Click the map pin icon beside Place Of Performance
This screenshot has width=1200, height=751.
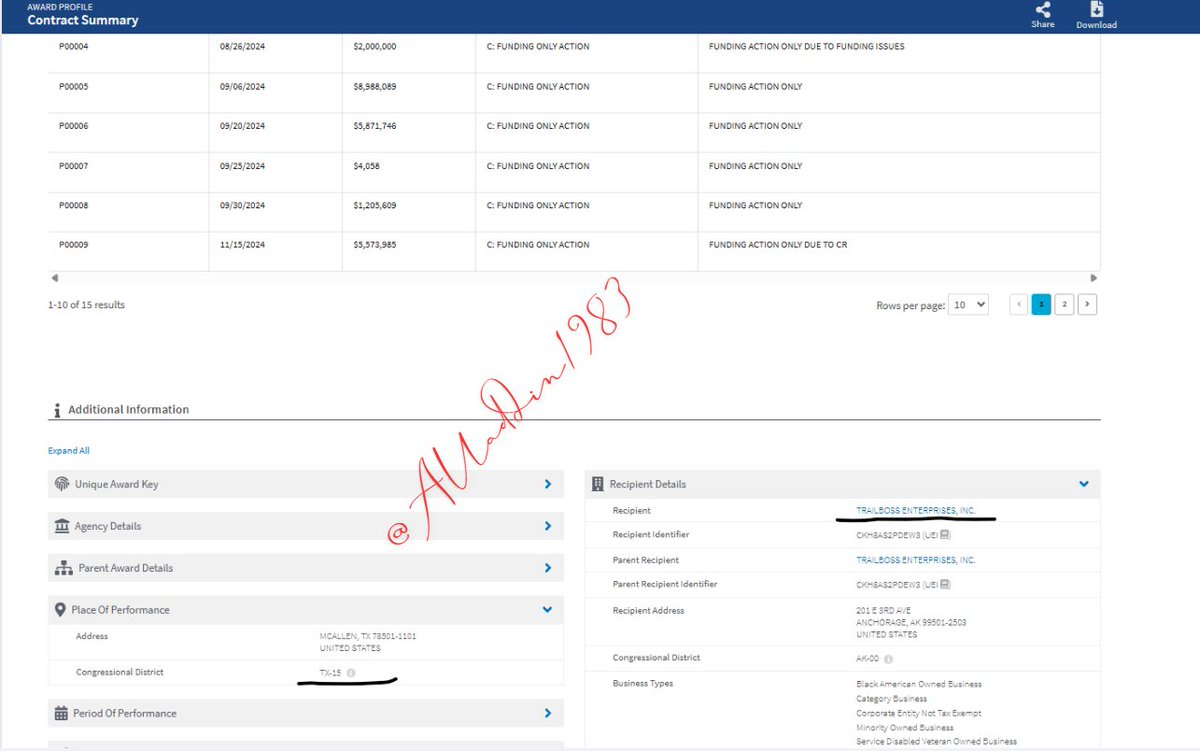click(x=62, y=609)
